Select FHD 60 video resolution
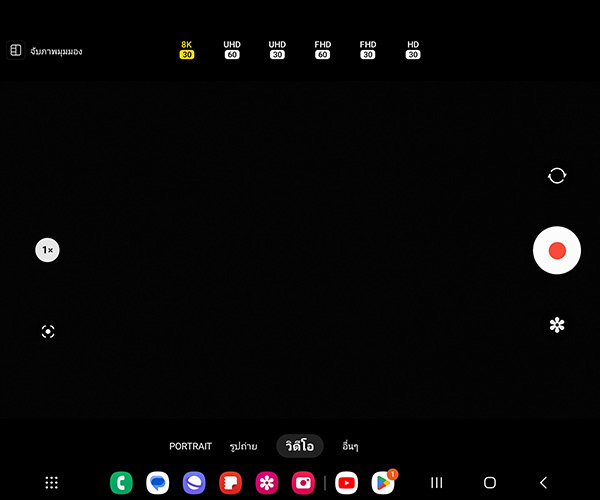Screen dimensions: 600x500 [322, 50]
